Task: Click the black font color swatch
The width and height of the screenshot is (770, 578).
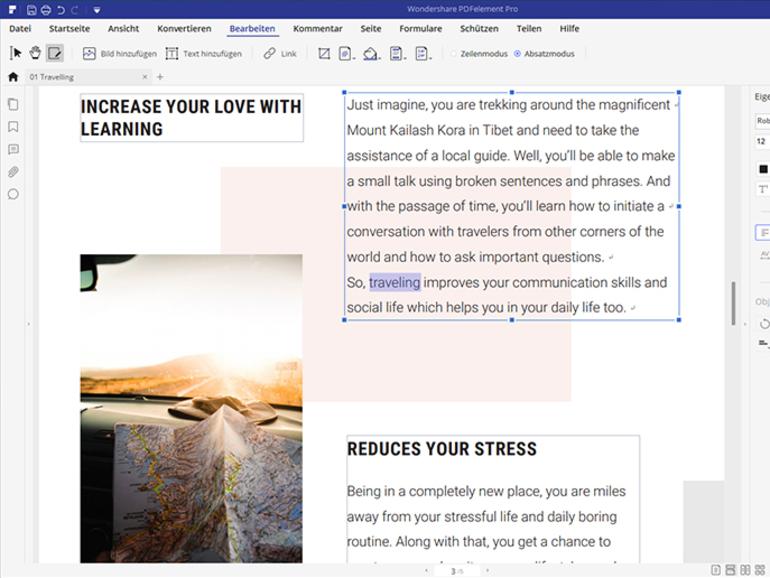Action: pyautogui.click(x=763, y=169)
